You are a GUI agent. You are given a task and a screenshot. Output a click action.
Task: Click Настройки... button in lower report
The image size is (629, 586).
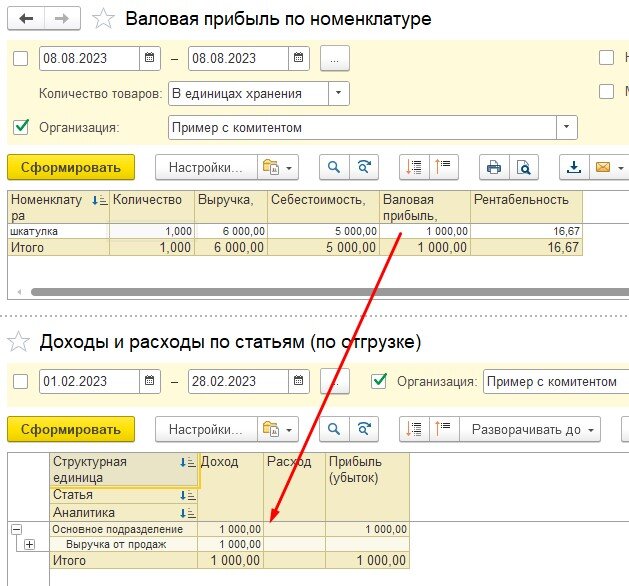(x=206, y=430)
